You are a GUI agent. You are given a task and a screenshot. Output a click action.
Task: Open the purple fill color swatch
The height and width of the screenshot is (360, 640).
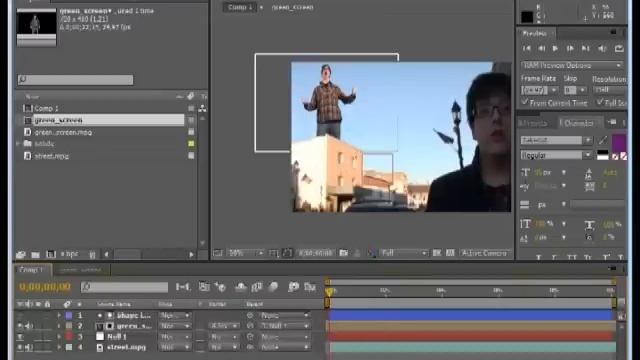pyautogui.click(x=619, y=142)
